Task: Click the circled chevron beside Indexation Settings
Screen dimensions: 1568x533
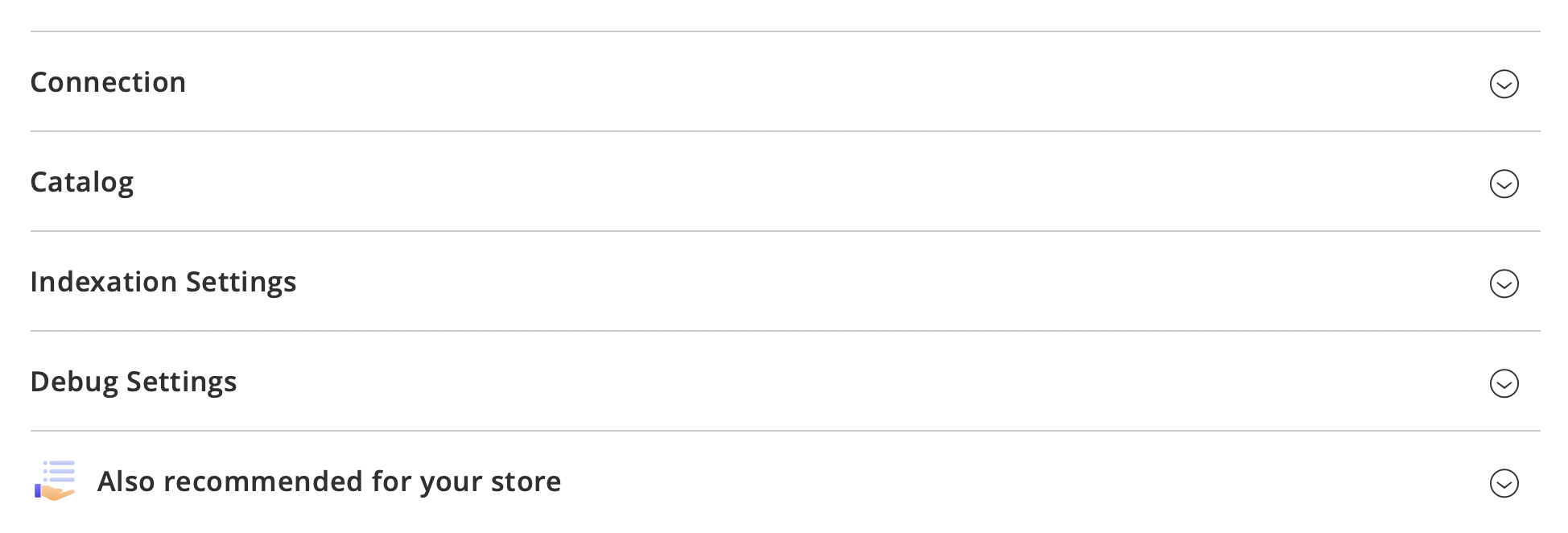Action: click(x=1504, y=283)
